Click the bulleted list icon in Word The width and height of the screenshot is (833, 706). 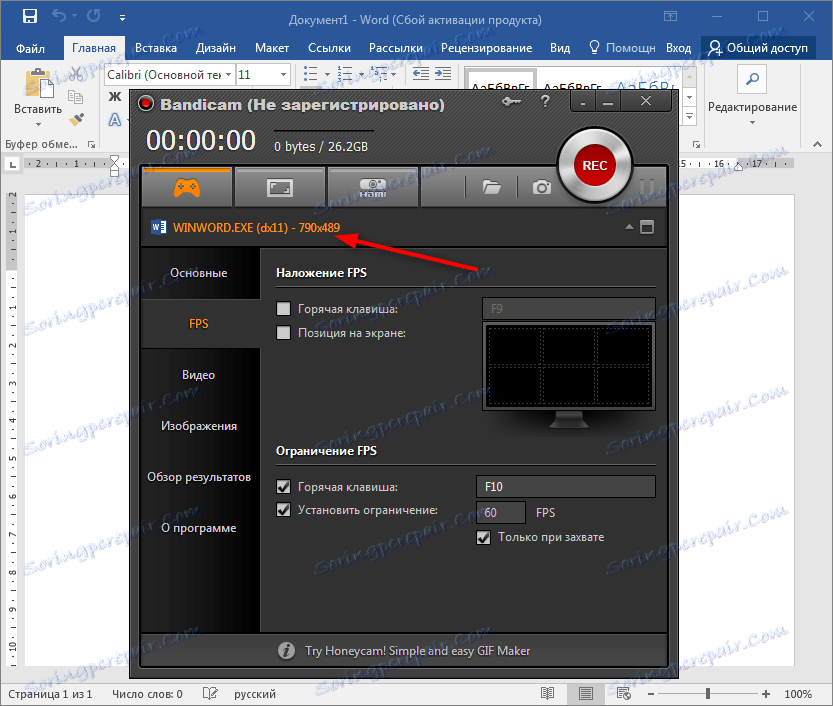point(310,74)
